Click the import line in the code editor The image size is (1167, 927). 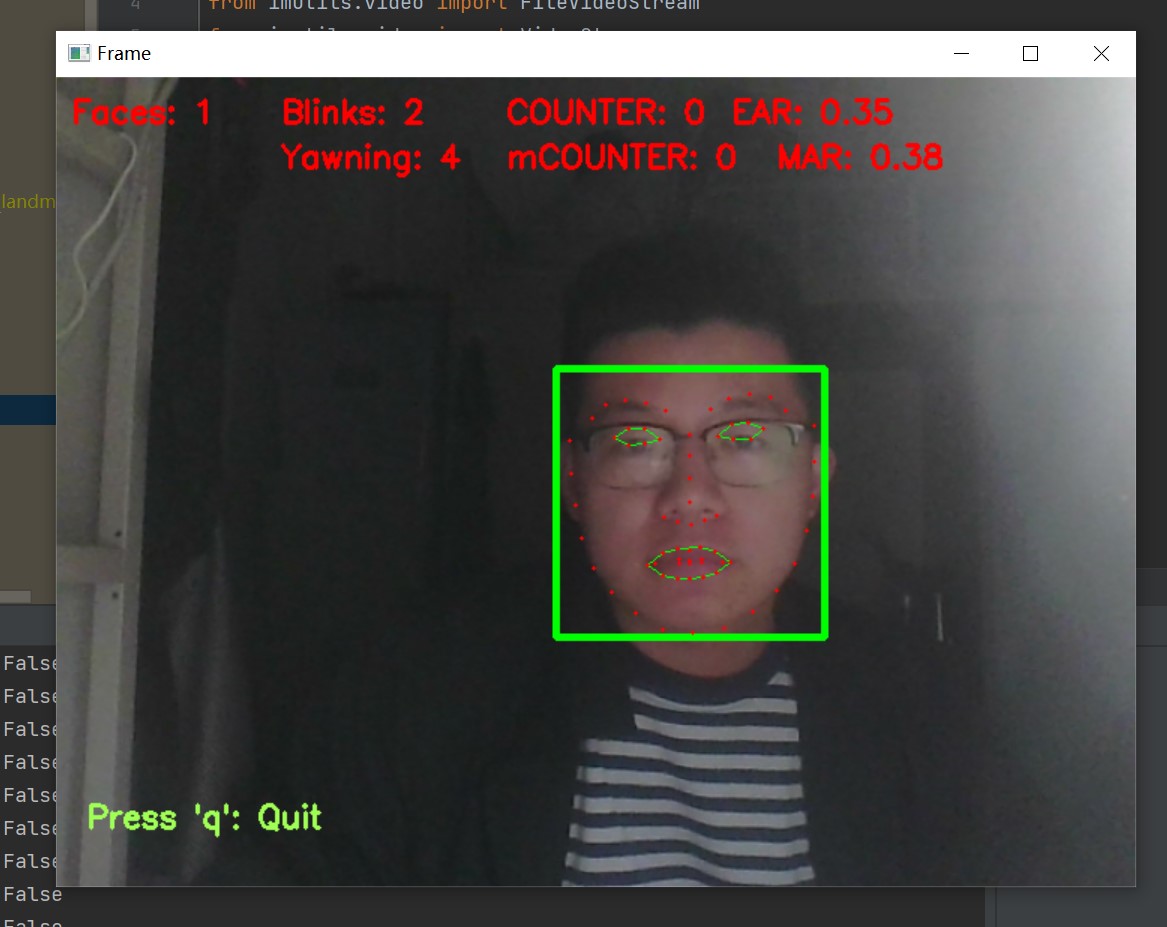tap(454, 6)
